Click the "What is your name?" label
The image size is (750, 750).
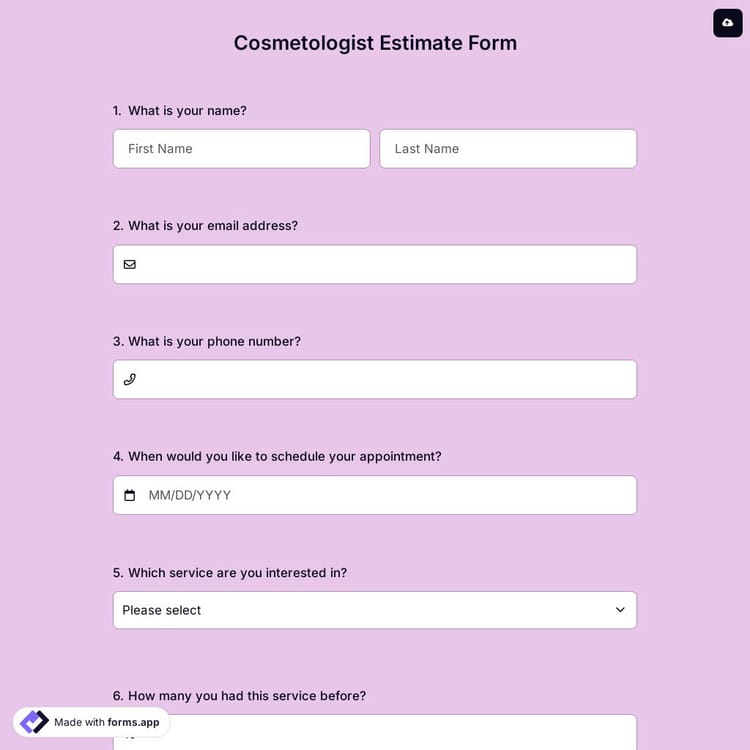(x=187, y=110)
